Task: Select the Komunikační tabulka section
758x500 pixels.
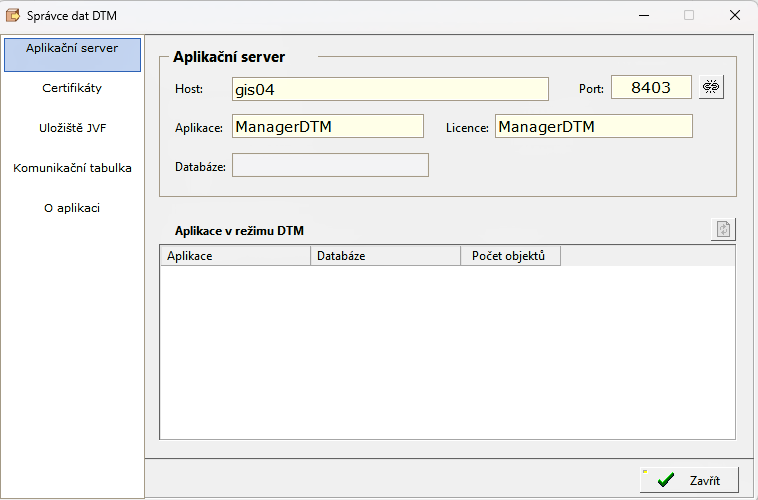Action: pyautogui.click(x=72, y=168)
